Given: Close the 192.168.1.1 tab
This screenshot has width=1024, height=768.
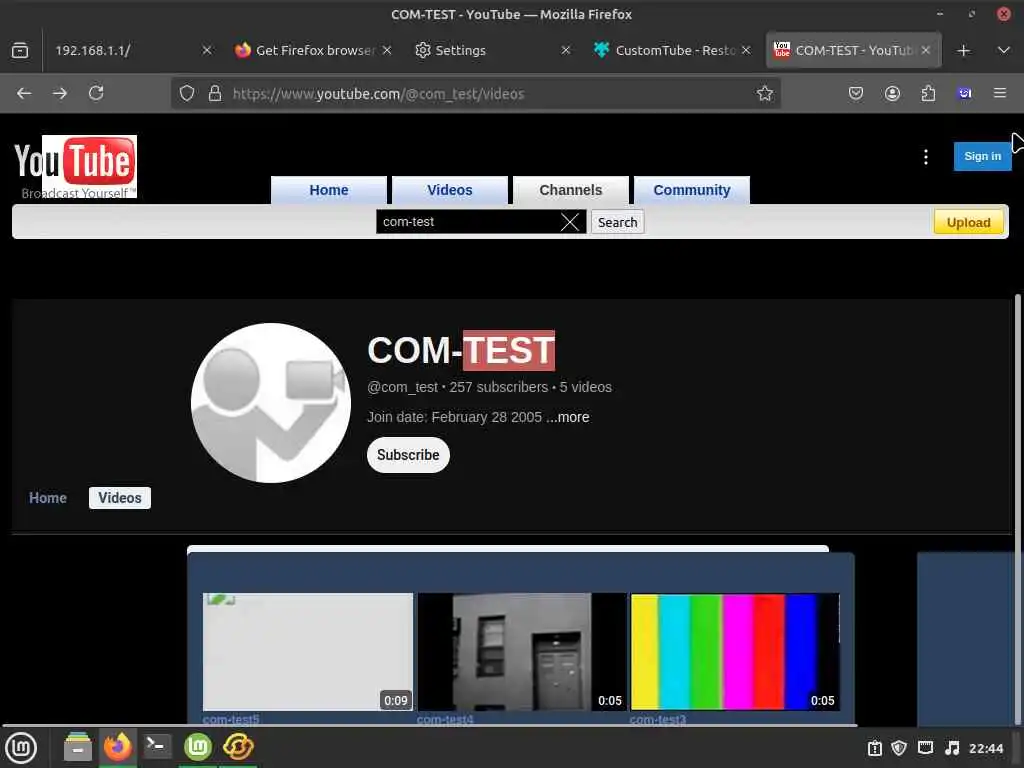Looking at the screenshot, I should [207, 50].
